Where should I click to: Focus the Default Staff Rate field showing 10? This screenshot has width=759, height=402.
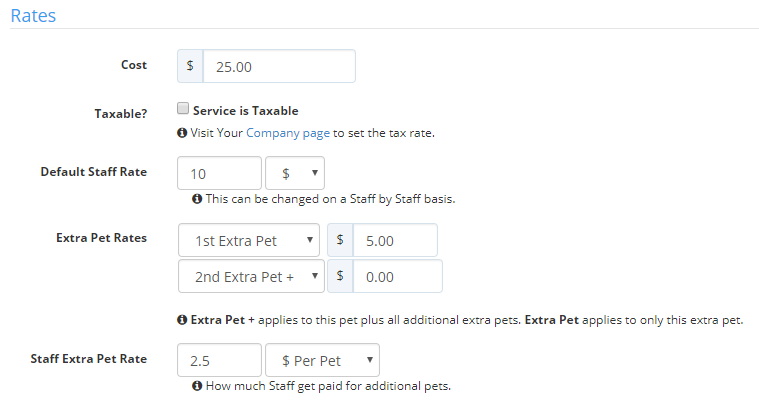219,173
